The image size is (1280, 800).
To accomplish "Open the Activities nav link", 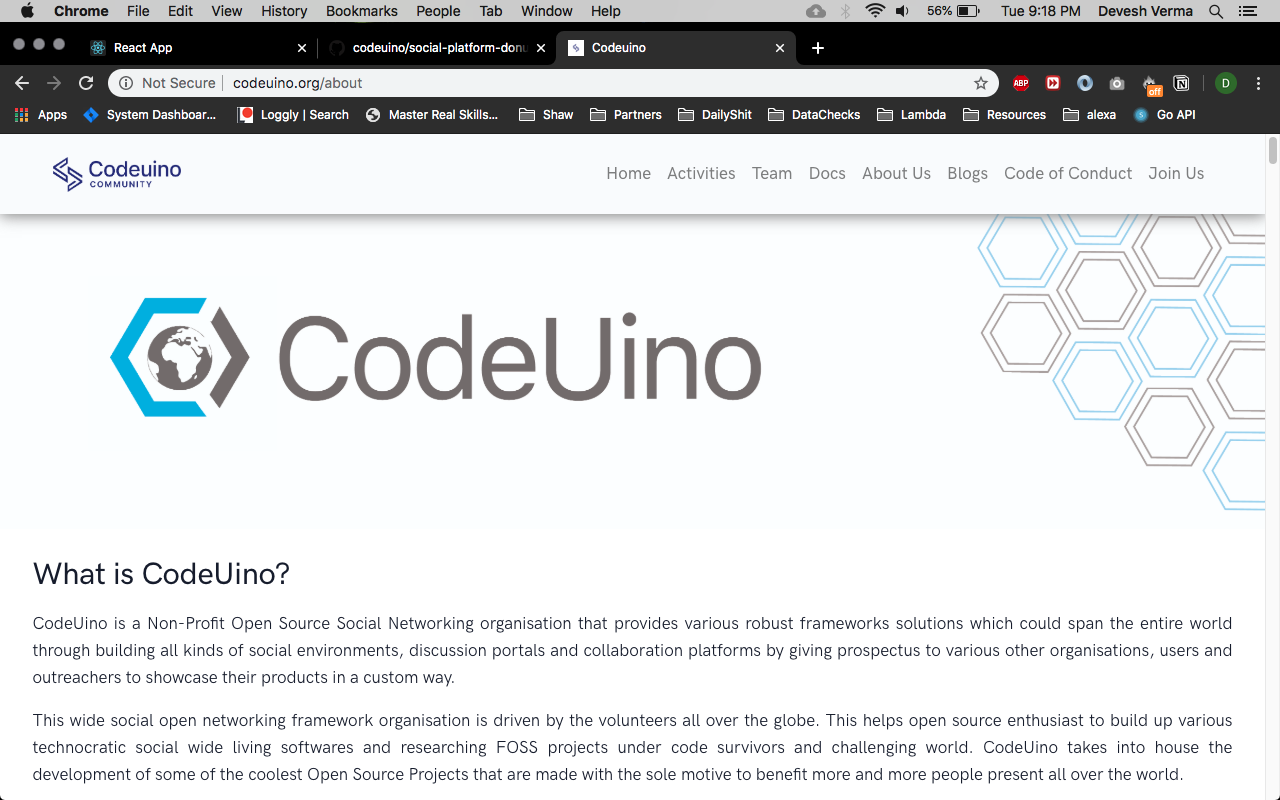I will (x=701, y=173).
